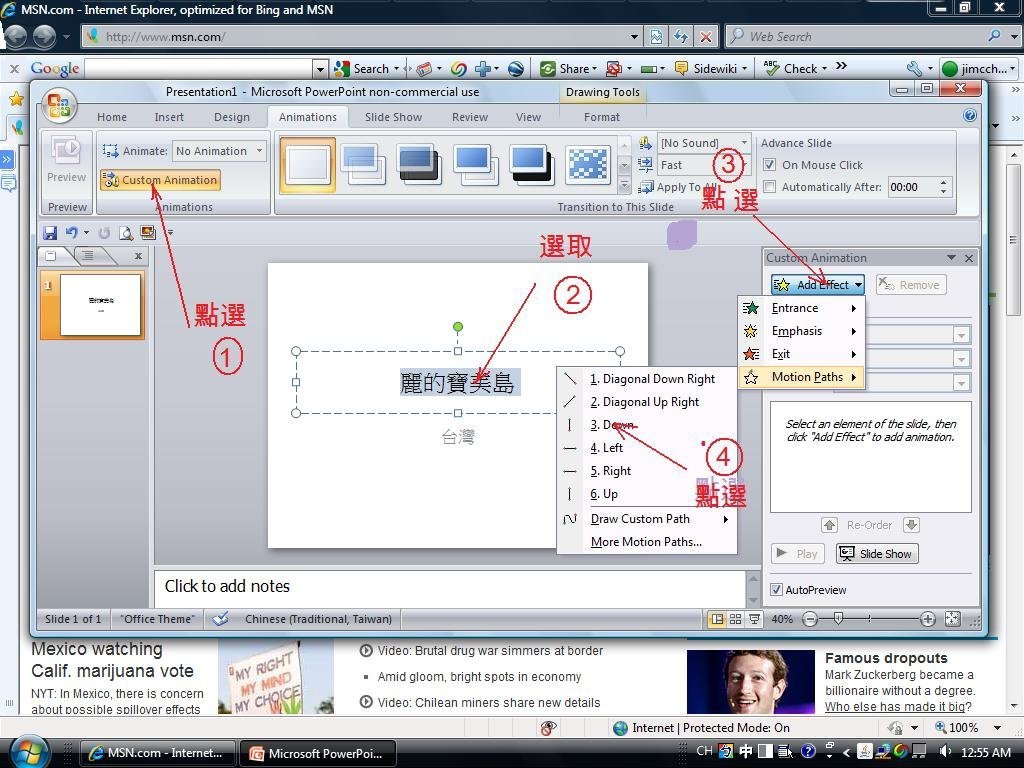Click the MSN.com taskbar button

pos(157,753)
